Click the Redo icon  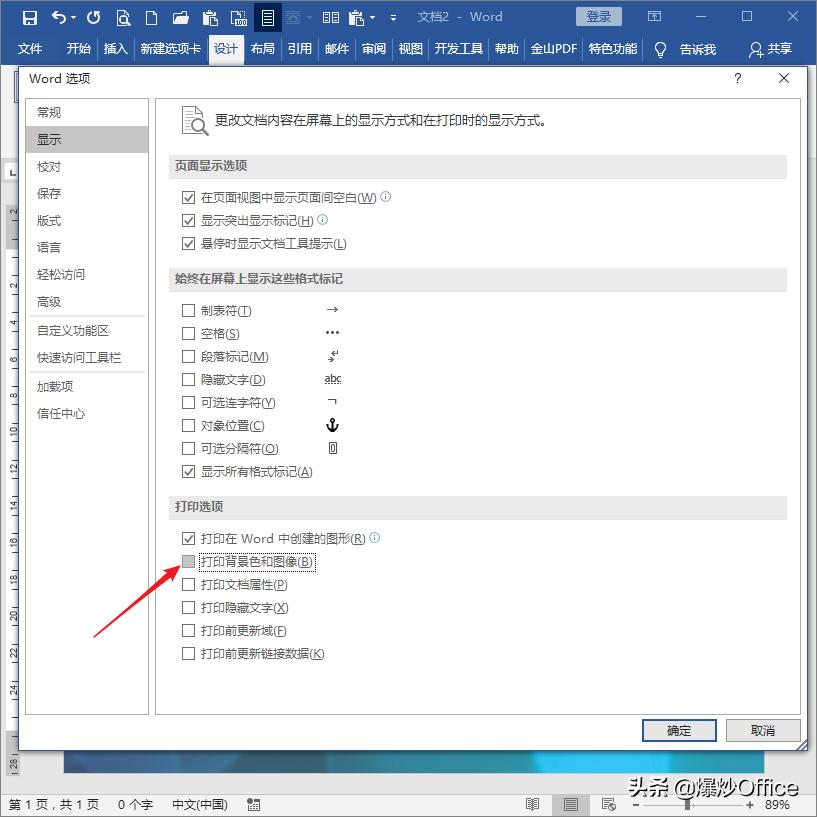[92, 17]
